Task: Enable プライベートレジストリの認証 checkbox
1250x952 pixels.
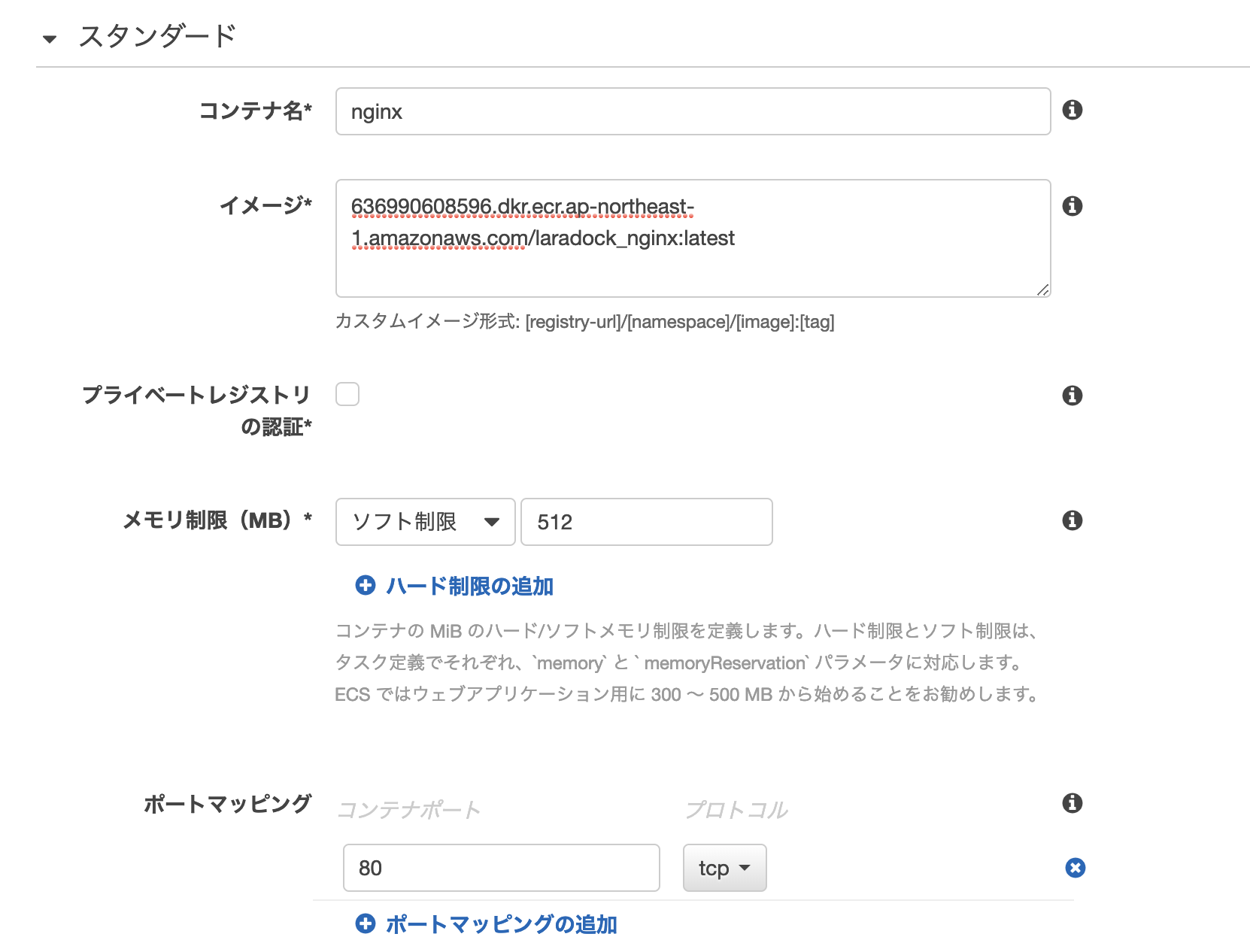Action: [x=347, y=394]
